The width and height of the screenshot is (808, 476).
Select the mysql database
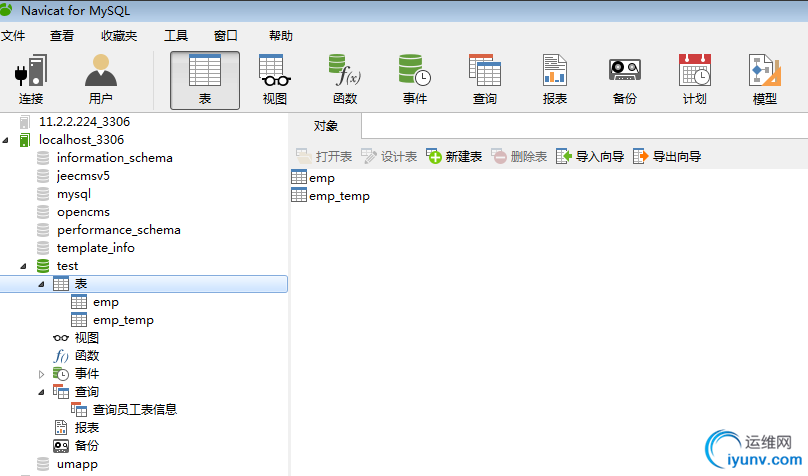coord(74,194)
